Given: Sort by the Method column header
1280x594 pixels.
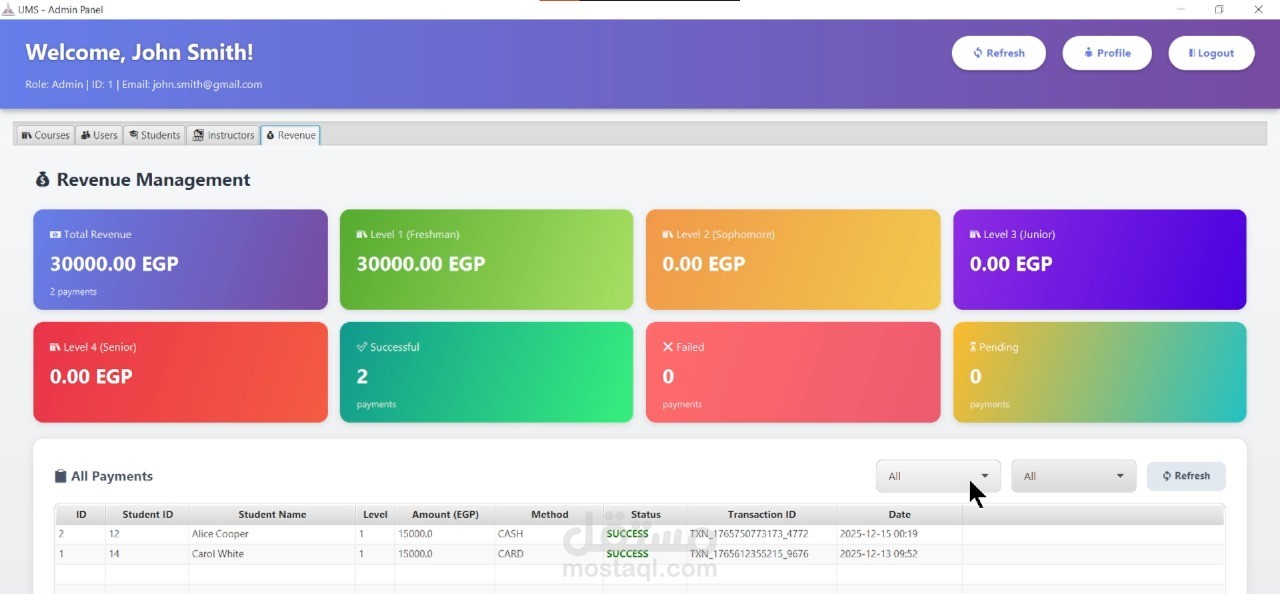Looking at the screenshot, I should (549, 514).
